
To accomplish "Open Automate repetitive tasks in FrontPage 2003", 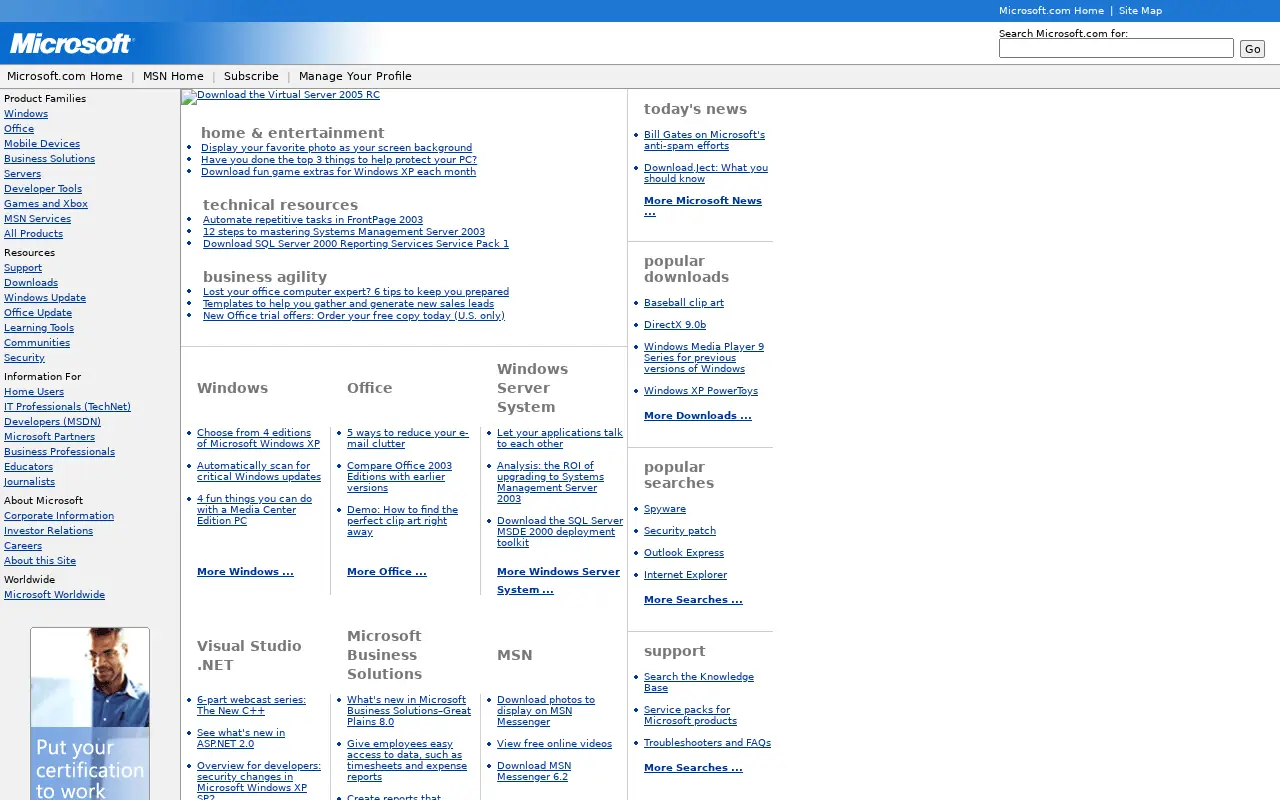I will point(313,220).
